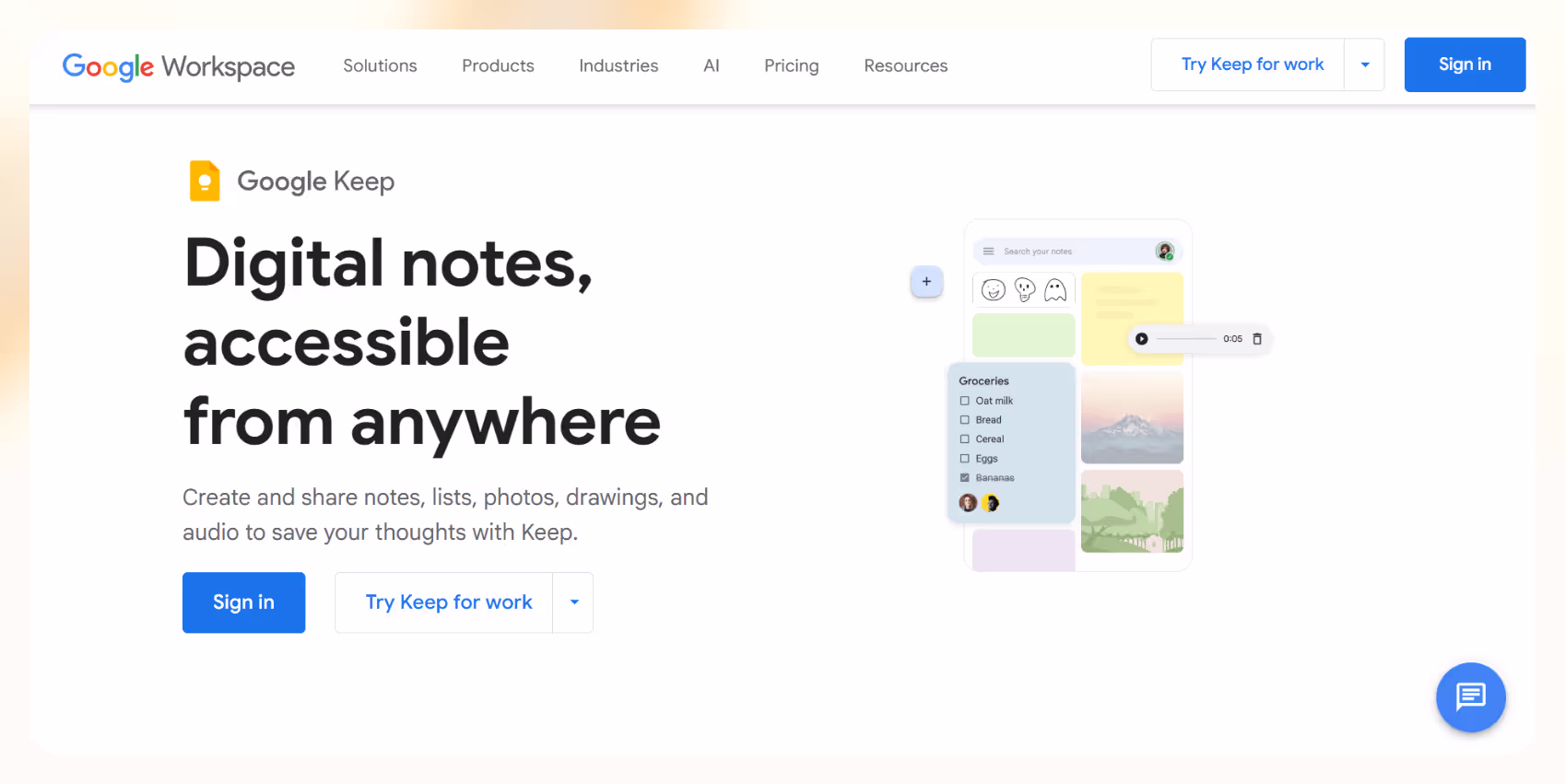The height and width of the screenshot is (784, 1565).
Task: Expand header Try Keep for work dropdown arrow
Action: pyautogui.click(x=1365, y=64)
